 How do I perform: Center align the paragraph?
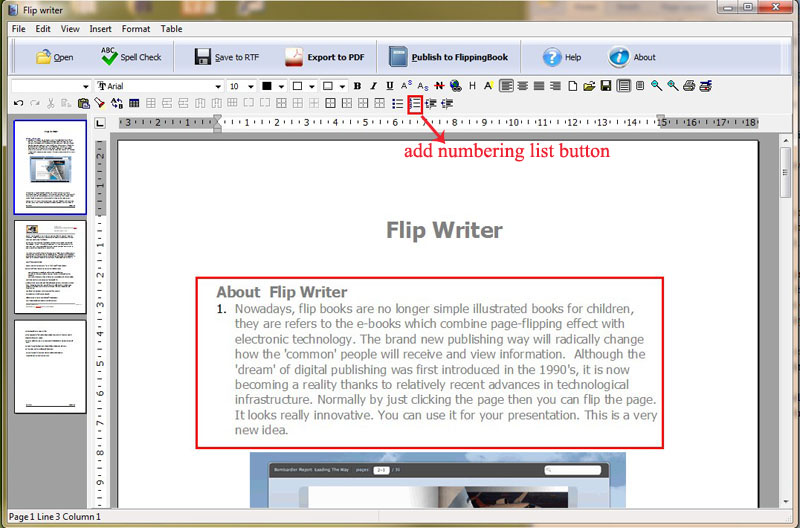pos(522,86)
